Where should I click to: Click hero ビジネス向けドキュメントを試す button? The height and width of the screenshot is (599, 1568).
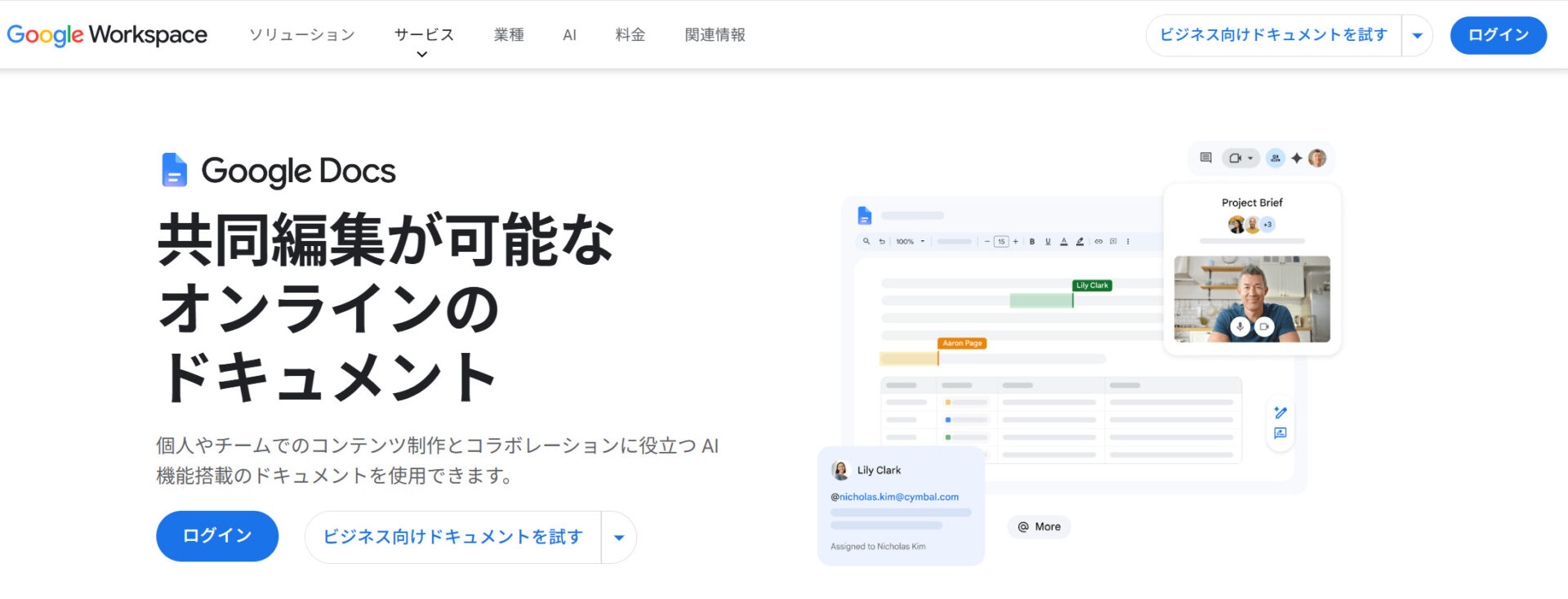pos(453,537)
